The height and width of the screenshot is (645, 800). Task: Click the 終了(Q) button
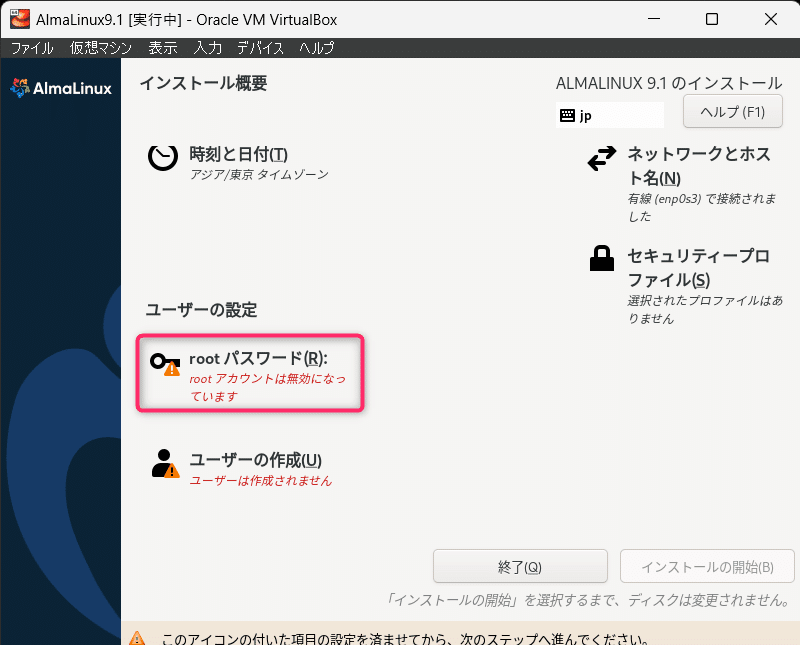[x=520, y=566]
